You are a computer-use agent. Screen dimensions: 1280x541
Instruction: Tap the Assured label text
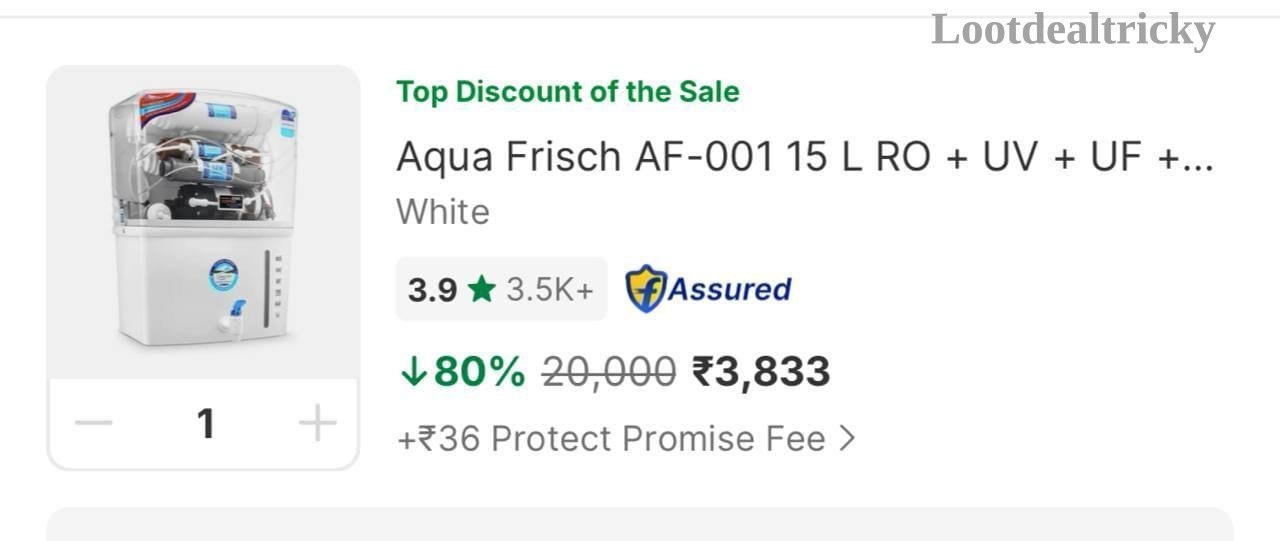(x=728, y=290)
